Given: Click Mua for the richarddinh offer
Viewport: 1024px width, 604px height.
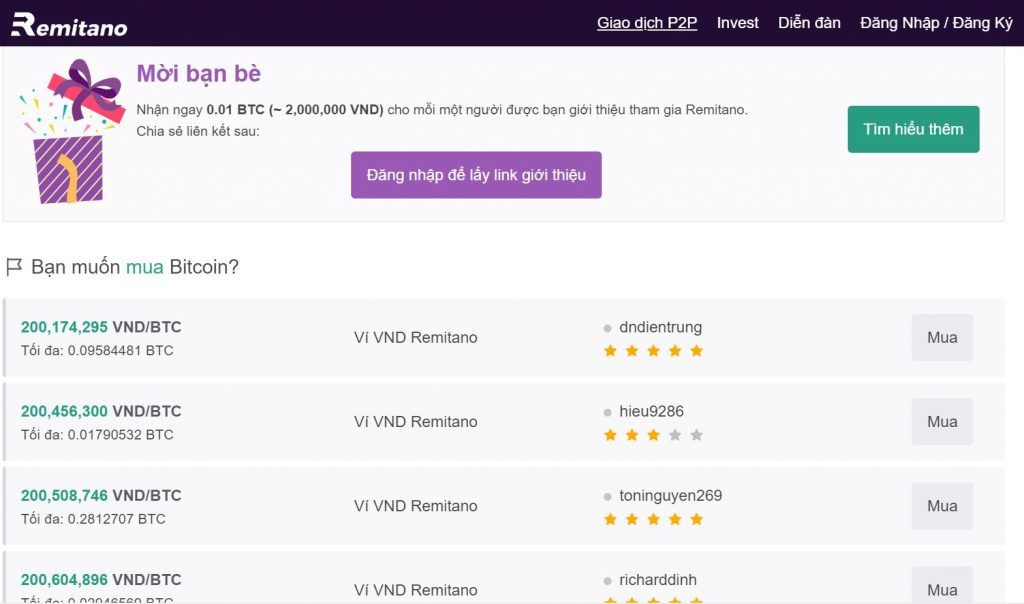Looking at the screenshot, I should [x=942, y=586].
